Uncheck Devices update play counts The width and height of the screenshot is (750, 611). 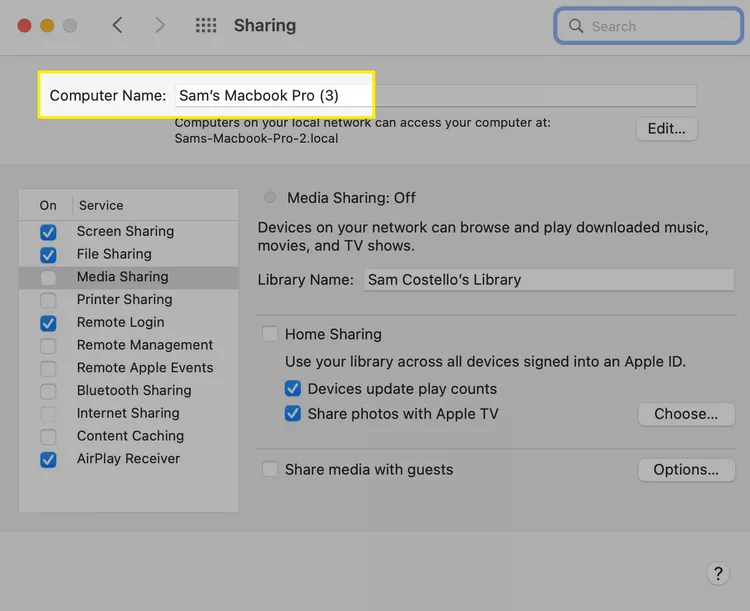click(x=293, y=389)
